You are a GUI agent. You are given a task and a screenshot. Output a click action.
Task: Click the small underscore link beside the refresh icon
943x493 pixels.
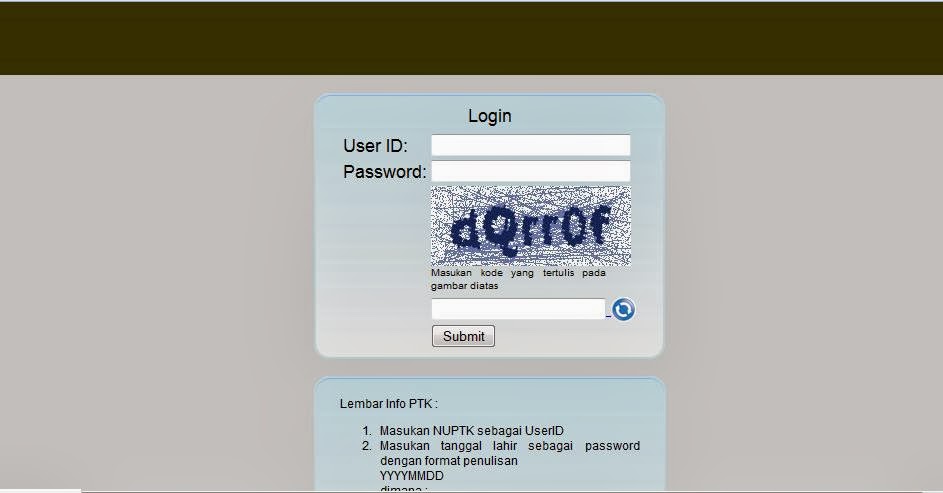tap(609, 315)
